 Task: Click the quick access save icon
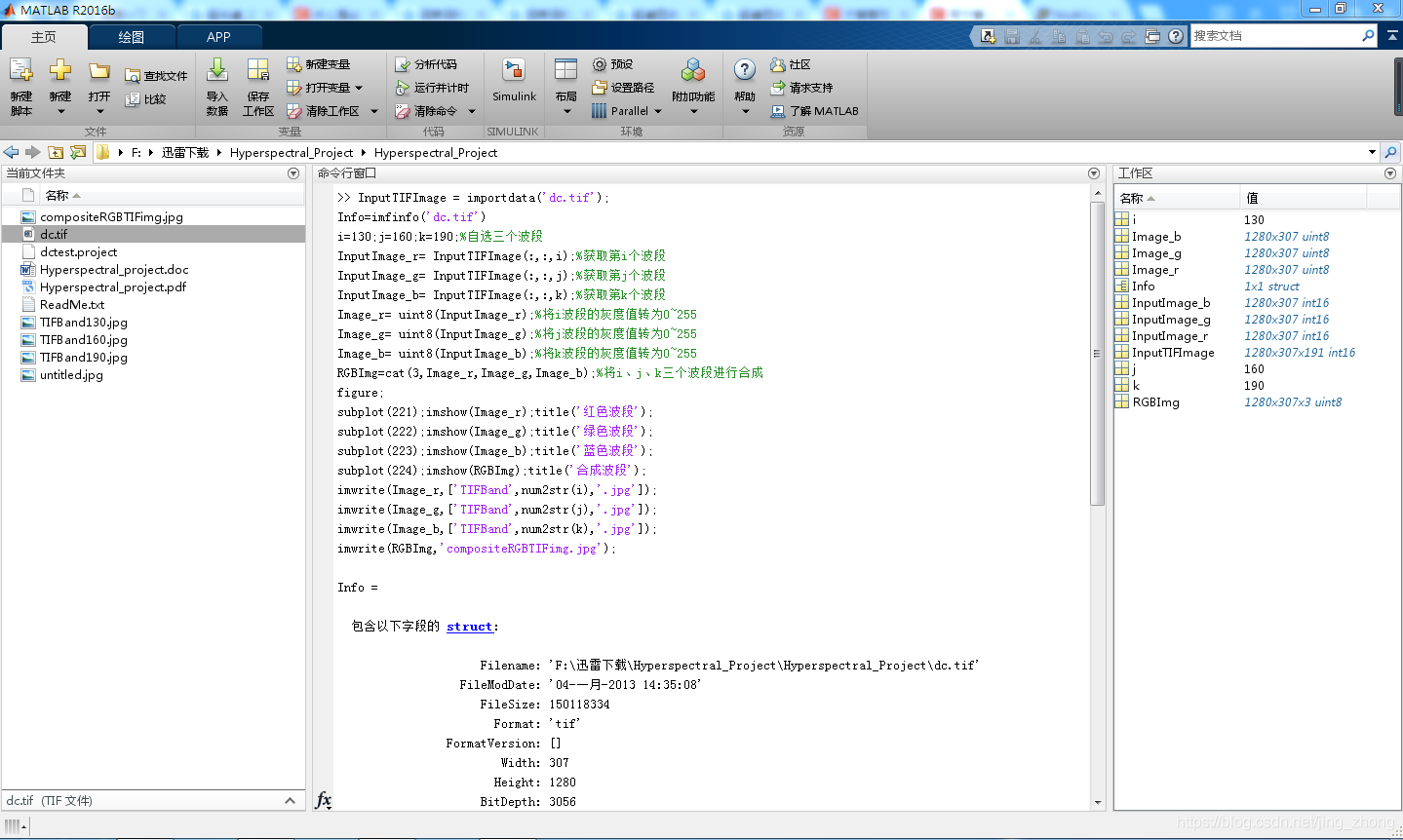point(1011,36)
